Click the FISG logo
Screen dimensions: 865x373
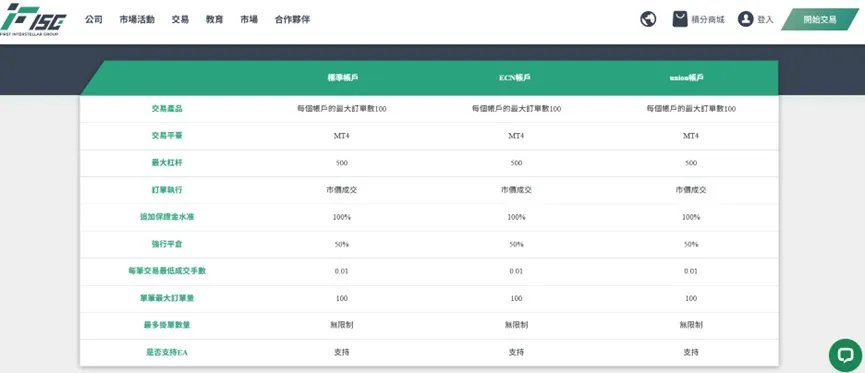(33, 19)
